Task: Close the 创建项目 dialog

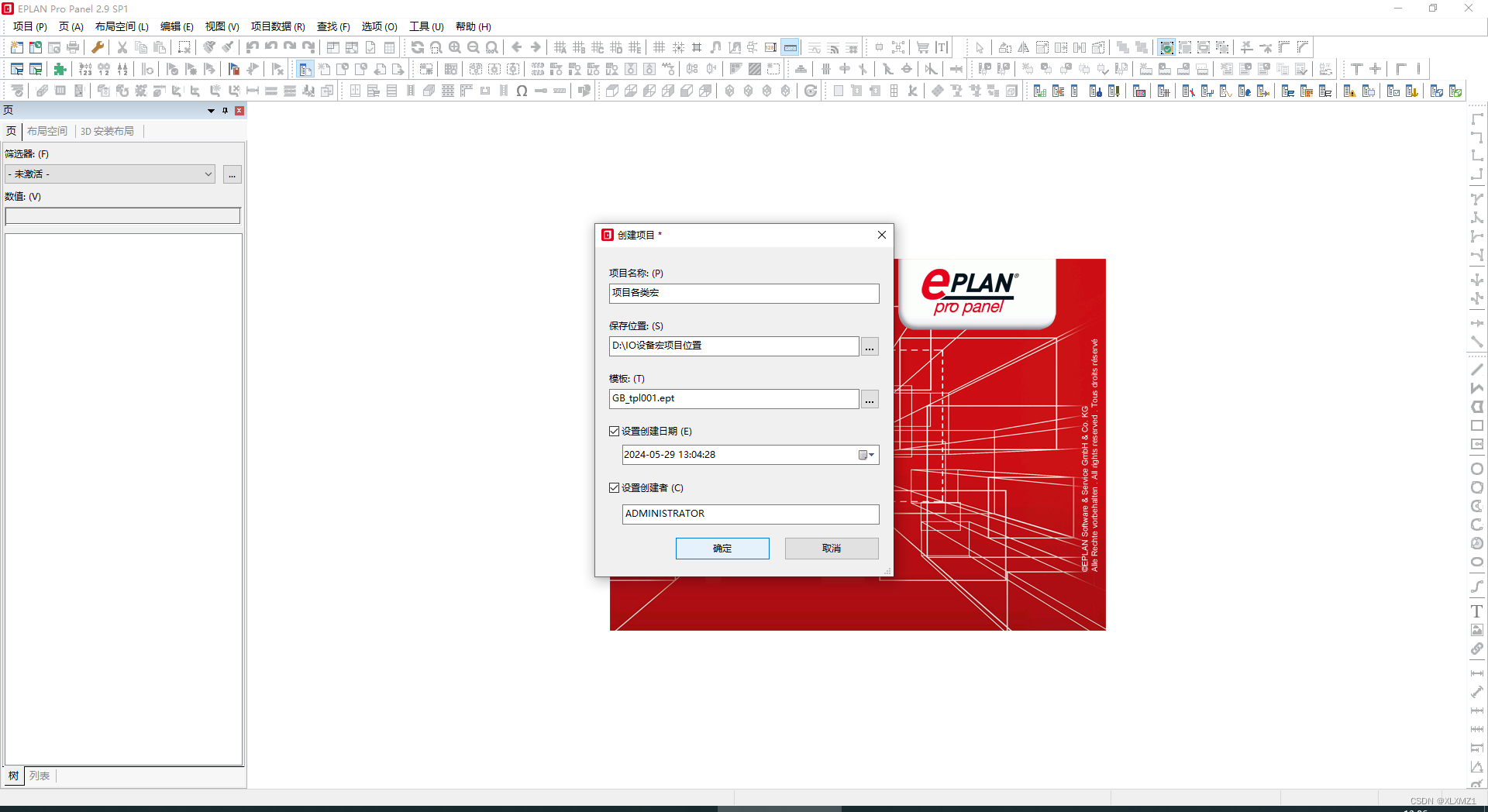Action: coord(881,235)
